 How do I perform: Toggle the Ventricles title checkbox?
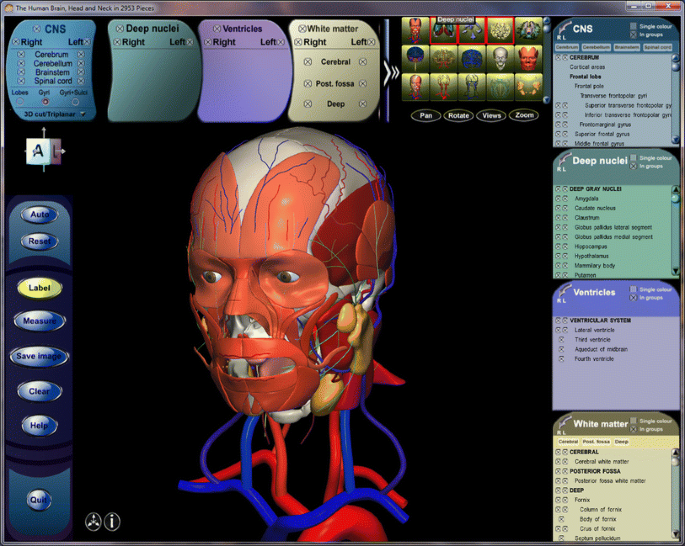[x=217, y=28]
